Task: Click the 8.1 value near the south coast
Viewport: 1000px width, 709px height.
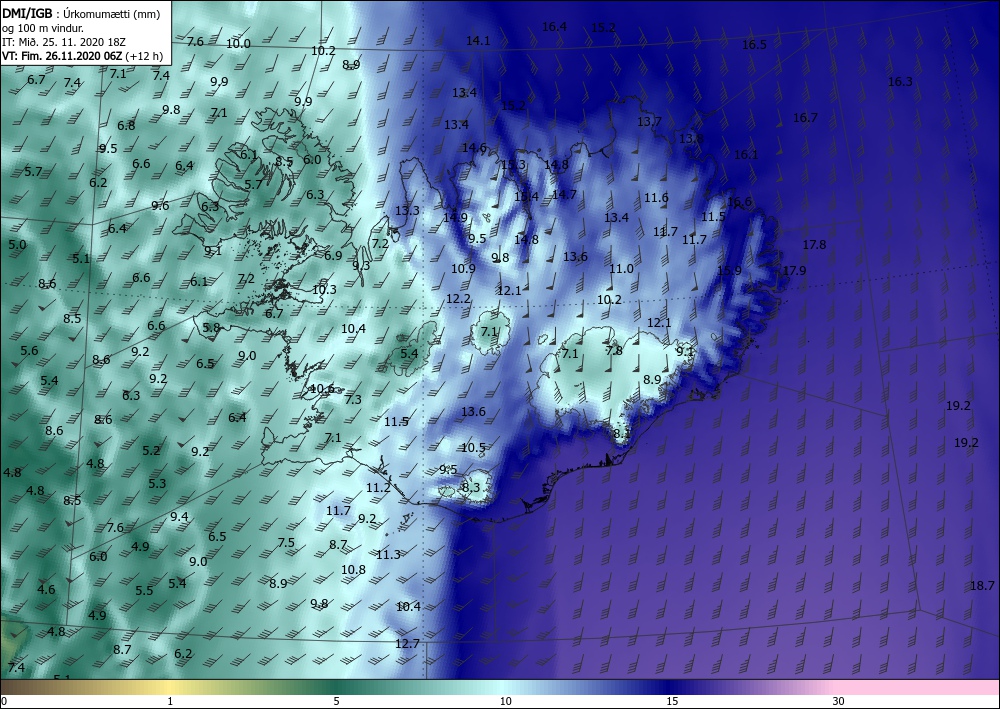Action: click(621, 434)
